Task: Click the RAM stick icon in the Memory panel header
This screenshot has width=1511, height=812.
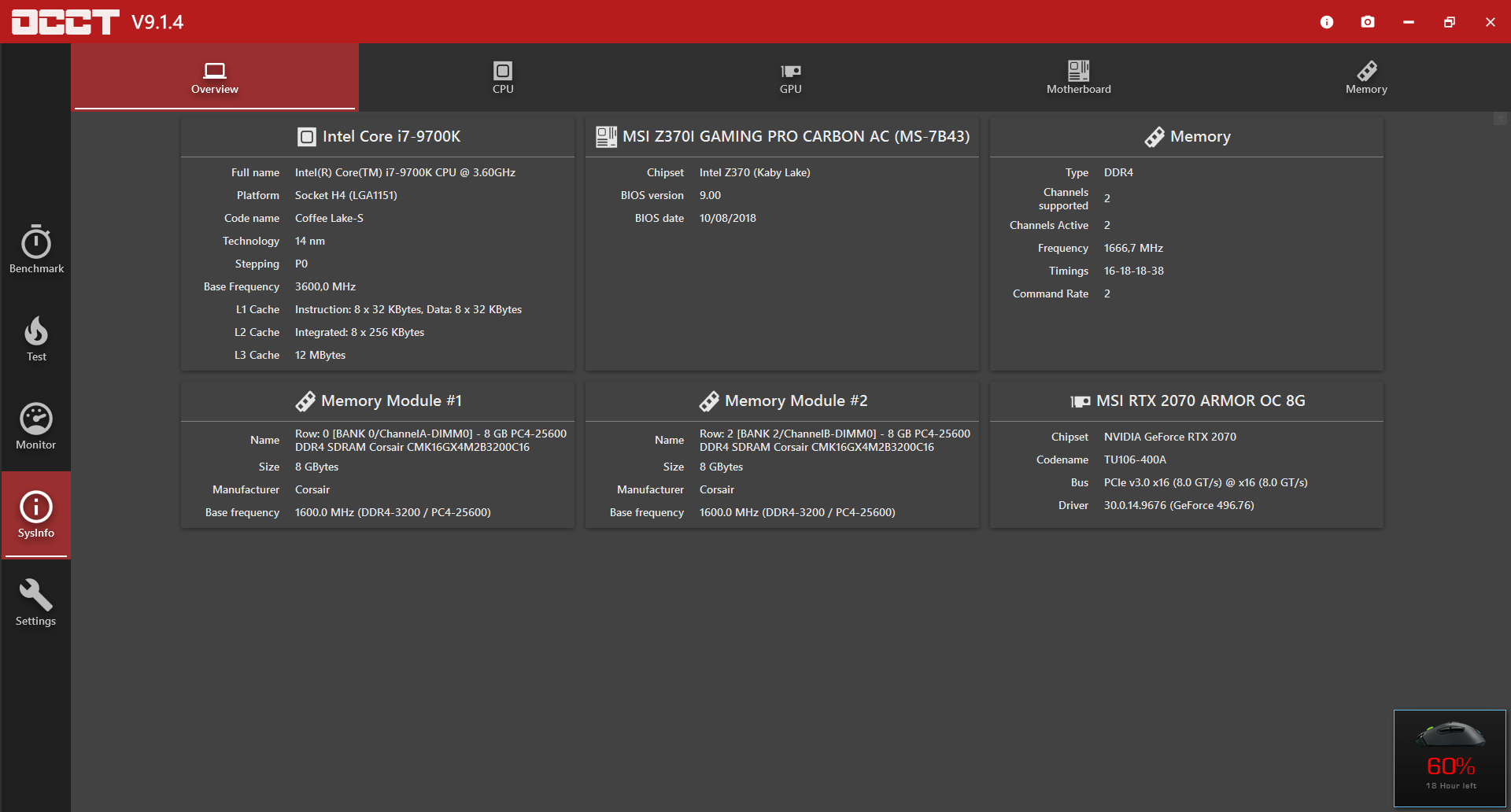Action: [x=1155, y=136]
